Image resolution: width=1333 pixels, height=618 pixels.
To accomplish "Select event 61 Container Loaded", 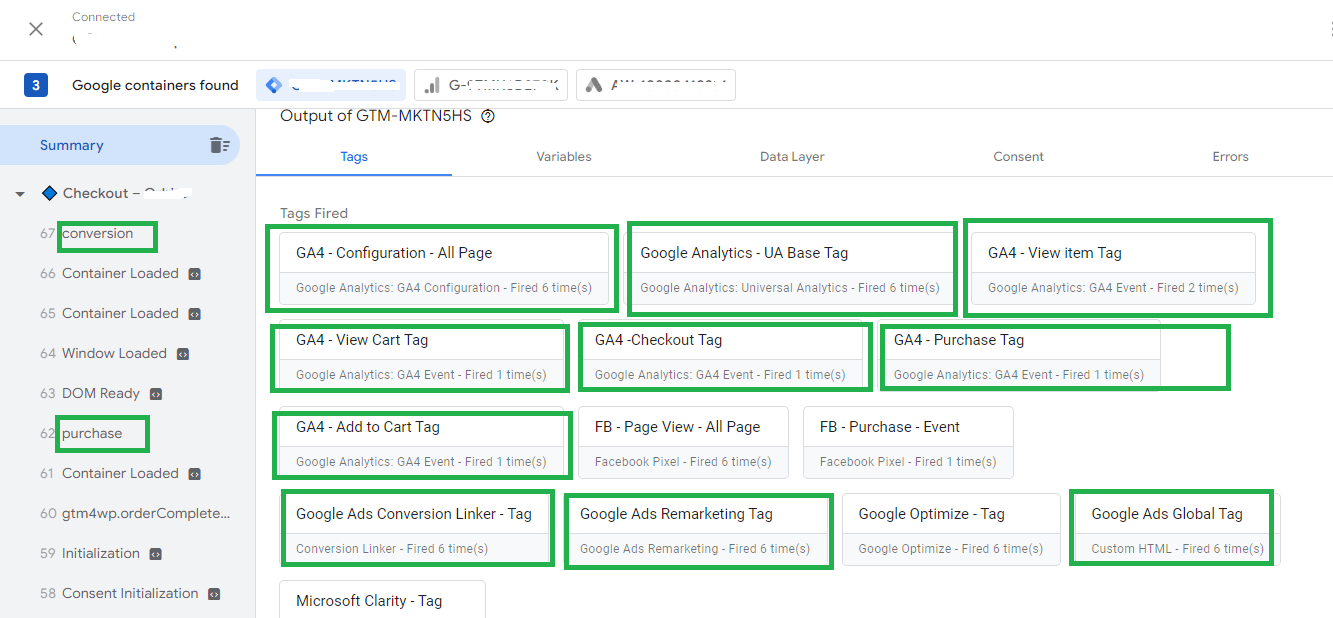I will 120,473.
